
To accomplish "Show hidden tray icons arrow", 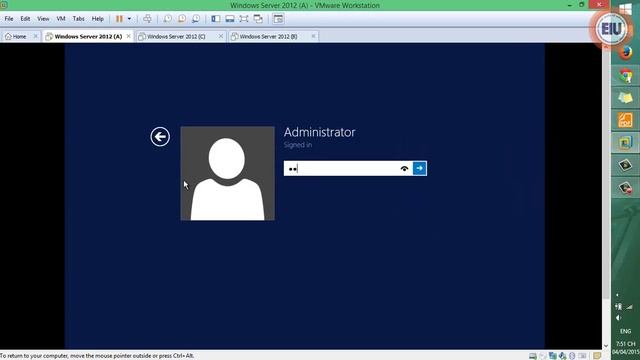I will coord(618,295).
